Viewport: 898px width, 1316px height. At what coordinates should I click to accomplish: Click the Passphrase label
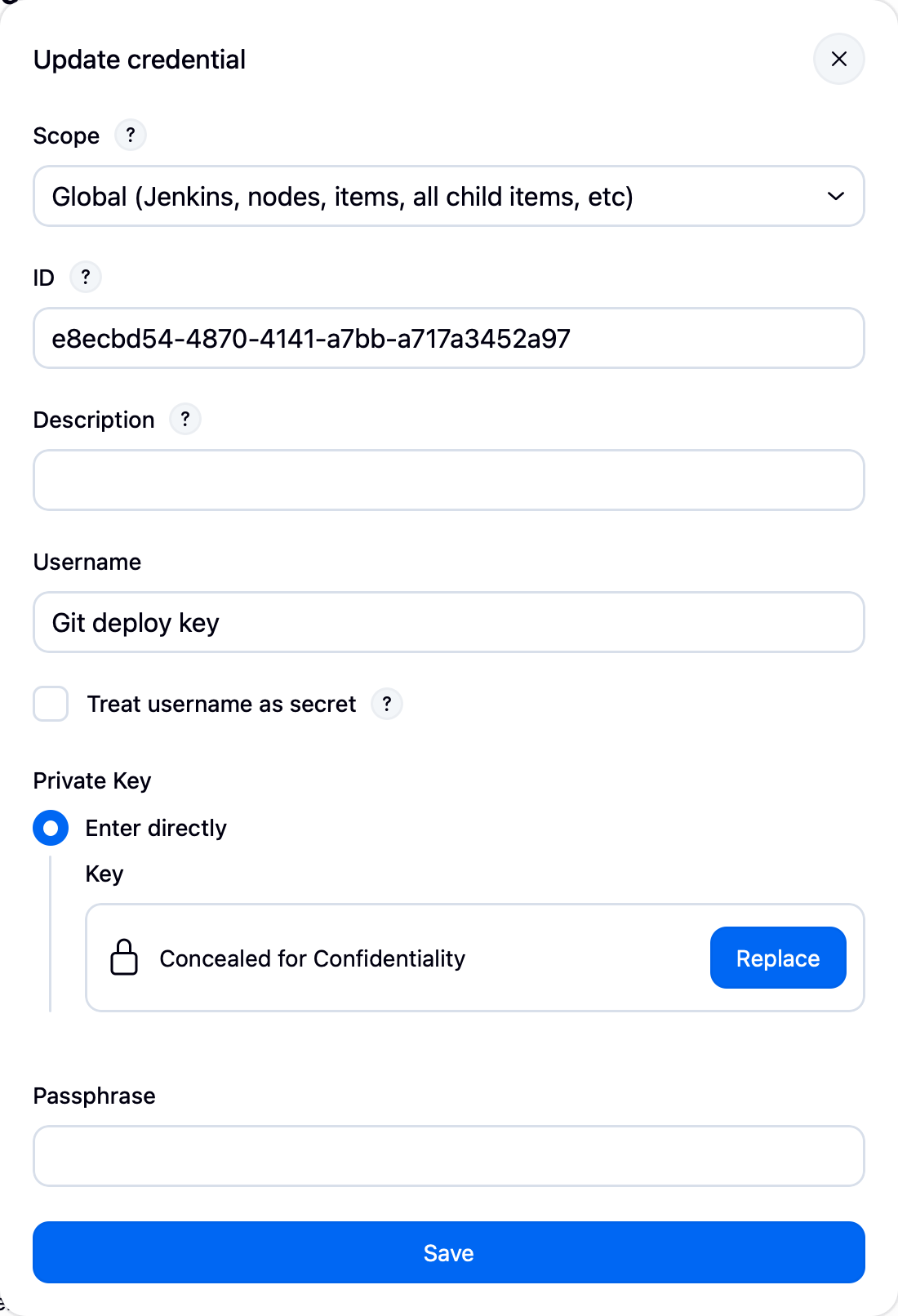pyautogui.click(x=93, y=1096)
